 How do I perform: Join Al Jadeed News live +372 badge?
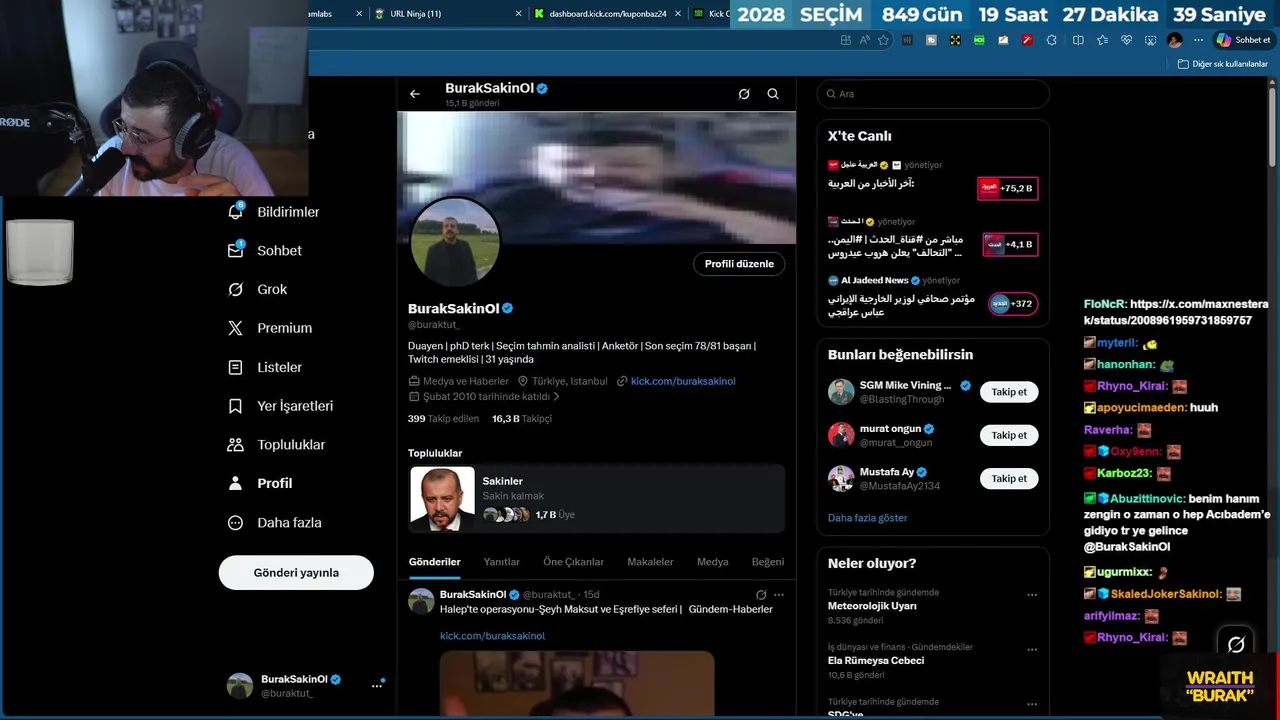[x=1013, y=304]
